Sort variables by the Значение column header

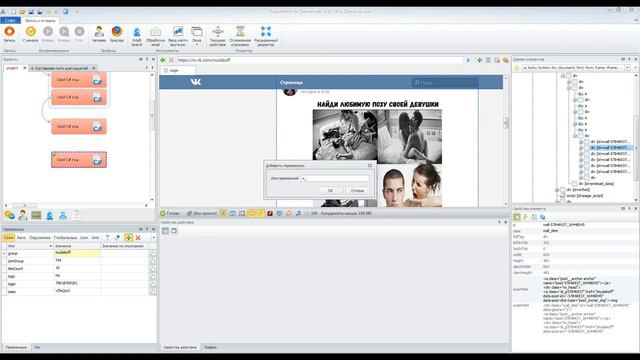[77, 246]
